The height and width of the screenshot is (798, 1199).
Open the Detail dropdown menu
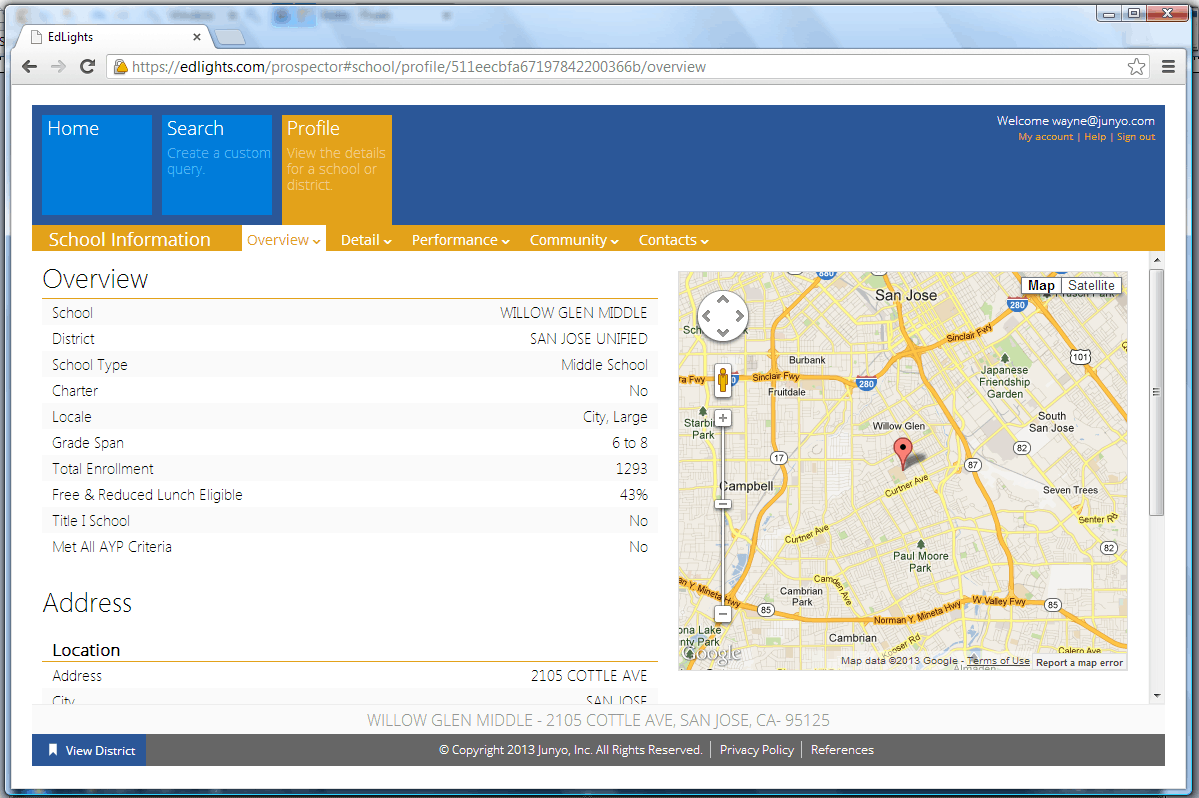click(x=366, y=240)
